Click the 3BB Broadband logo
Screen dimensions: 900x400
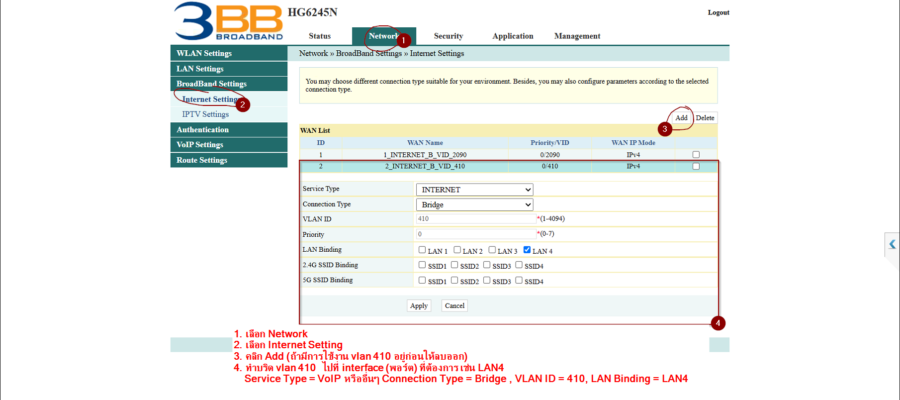[228, 22]
